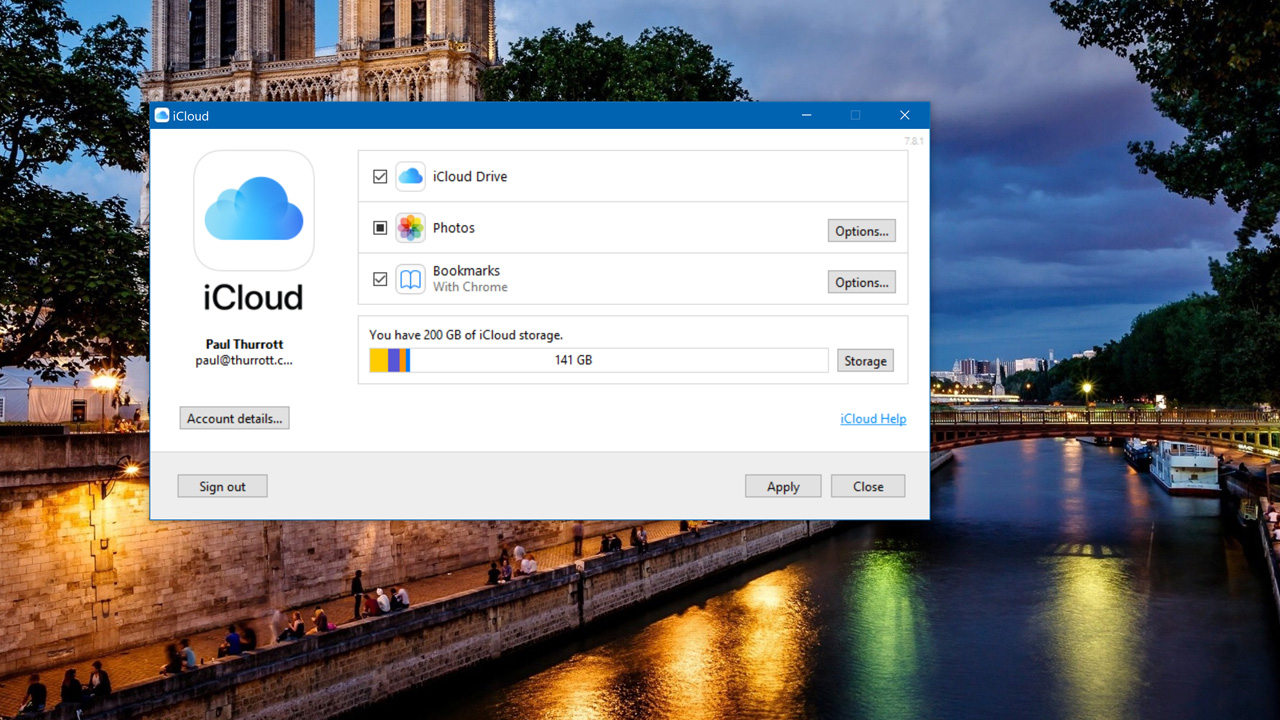Minimize the iCloud window
The height and width of the screenshot is (720, 1280).
pyautogui.click(x=806, y=116)
